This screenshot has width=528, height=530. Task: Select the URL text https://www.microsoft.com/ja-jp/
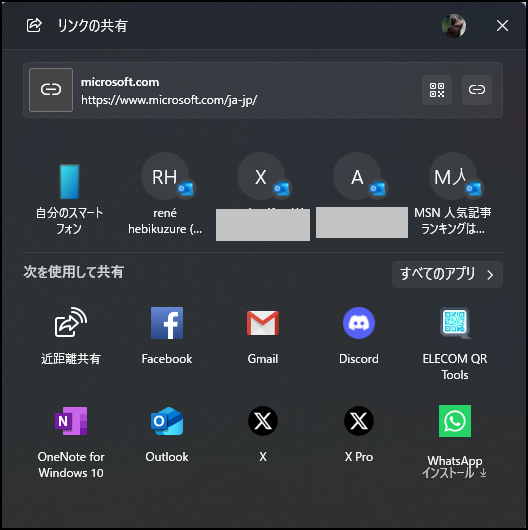(x=169, y=100)
